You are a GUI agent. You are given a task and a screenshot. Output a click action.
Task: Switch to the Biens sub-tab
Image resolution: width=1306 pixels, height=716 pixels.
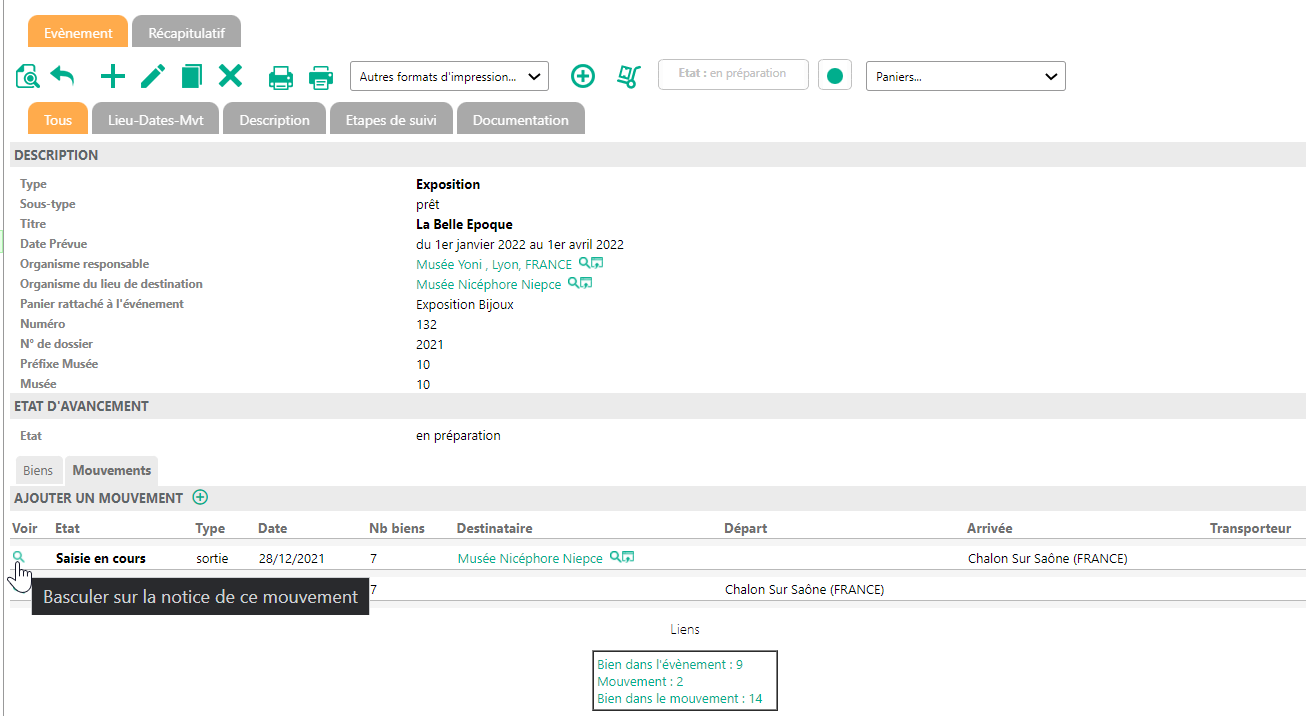(38, 470)
